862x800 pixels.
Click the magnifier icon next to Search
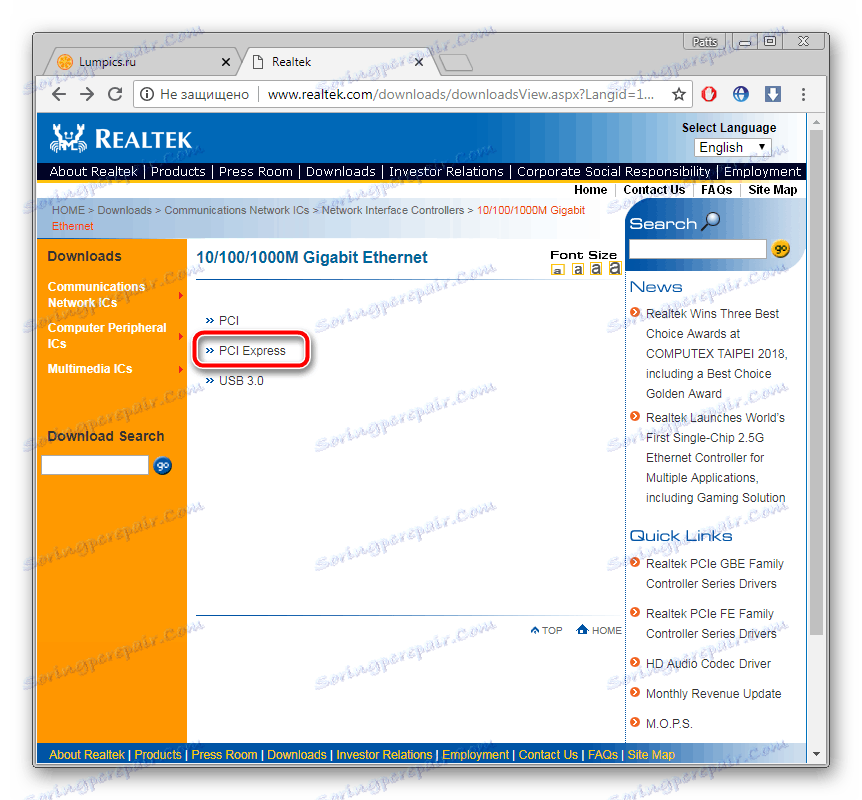(711, 220)
